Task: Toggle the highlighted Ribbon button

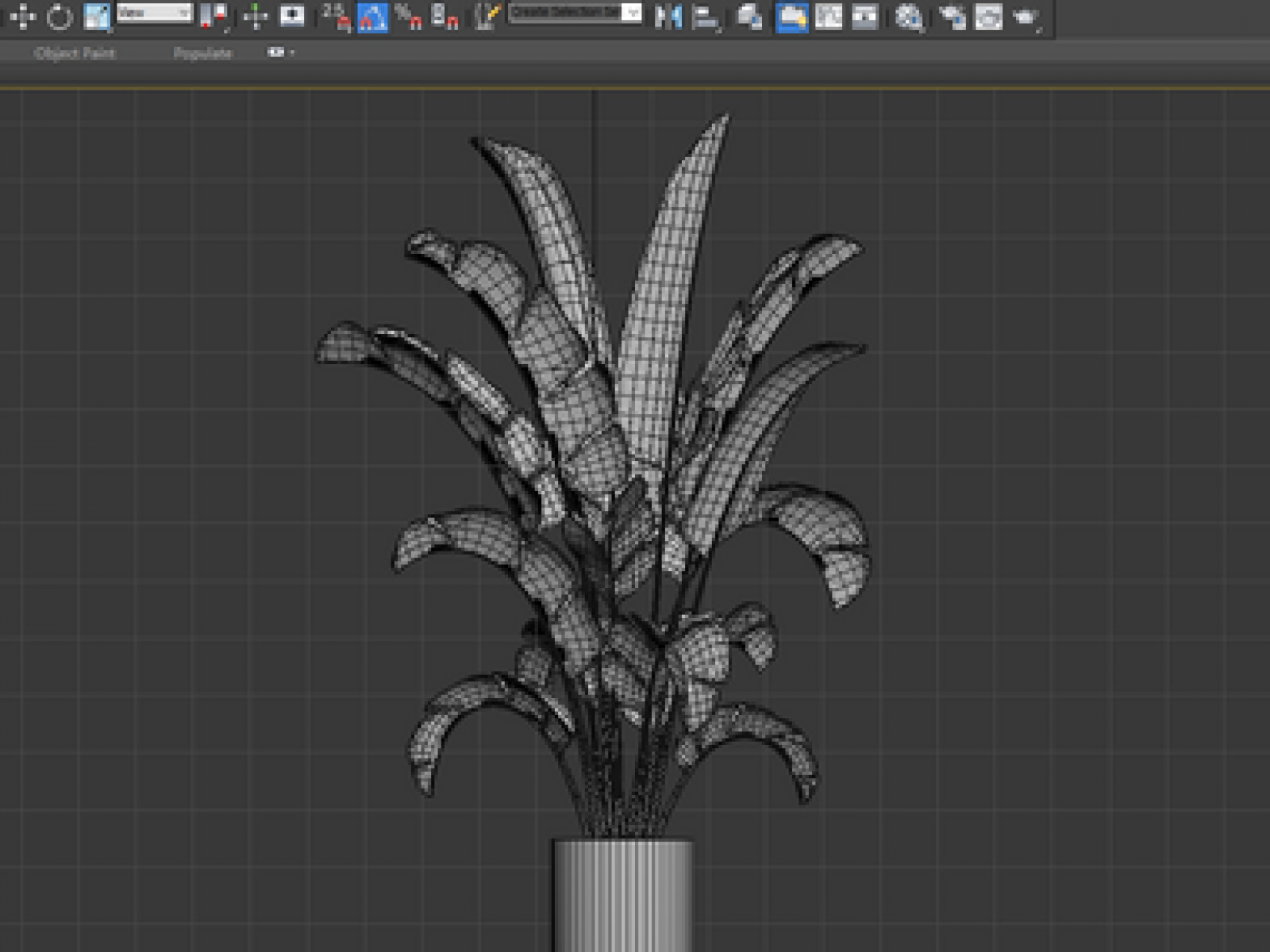Action: click(x=791, y=16)
